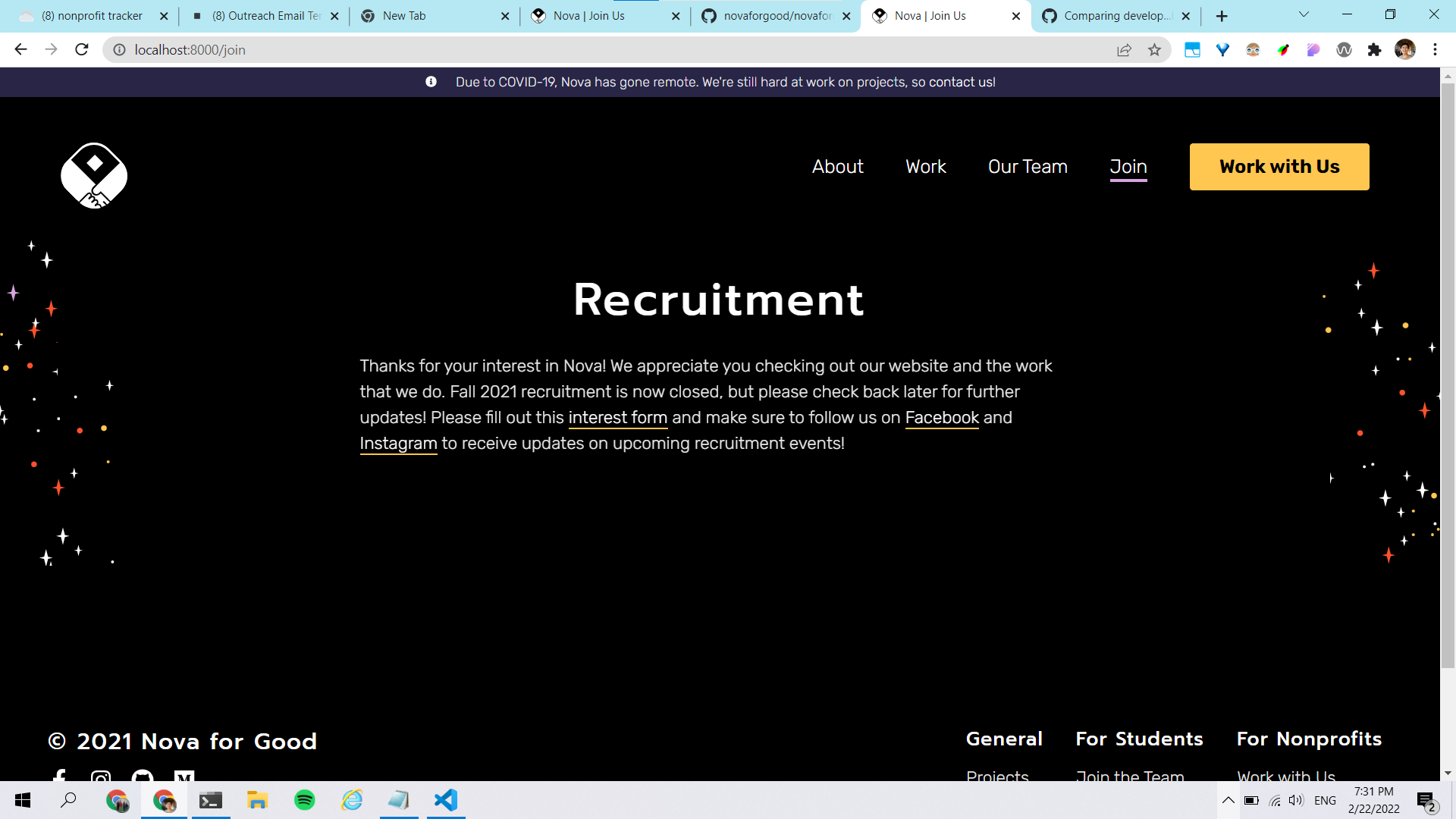Image resolution: width=1456 pixels, height=819 pixels.
Task: Open the interest form link
Action: click(617, 418)
